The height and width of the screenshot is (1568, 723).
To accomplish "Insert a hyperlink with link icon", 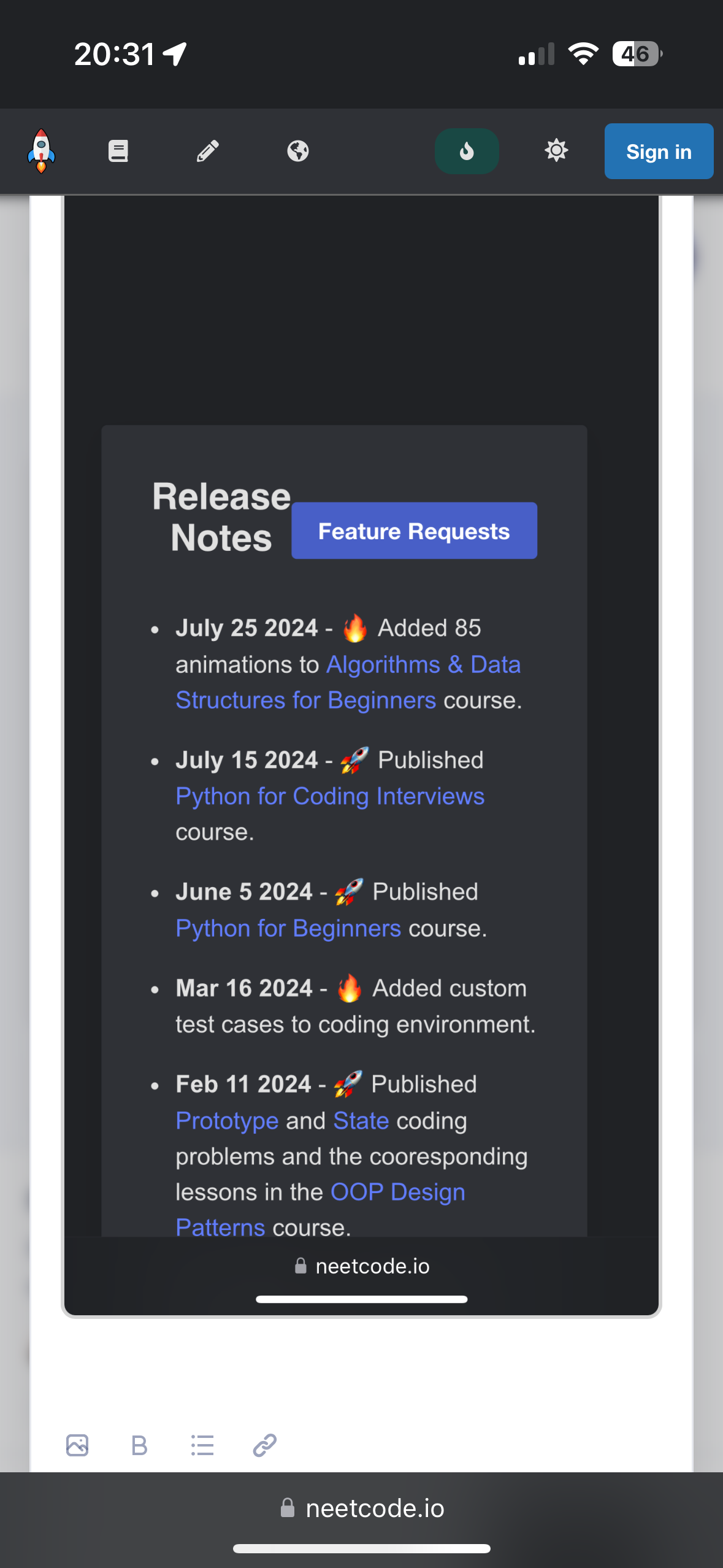I will (x=265, y=1445).
